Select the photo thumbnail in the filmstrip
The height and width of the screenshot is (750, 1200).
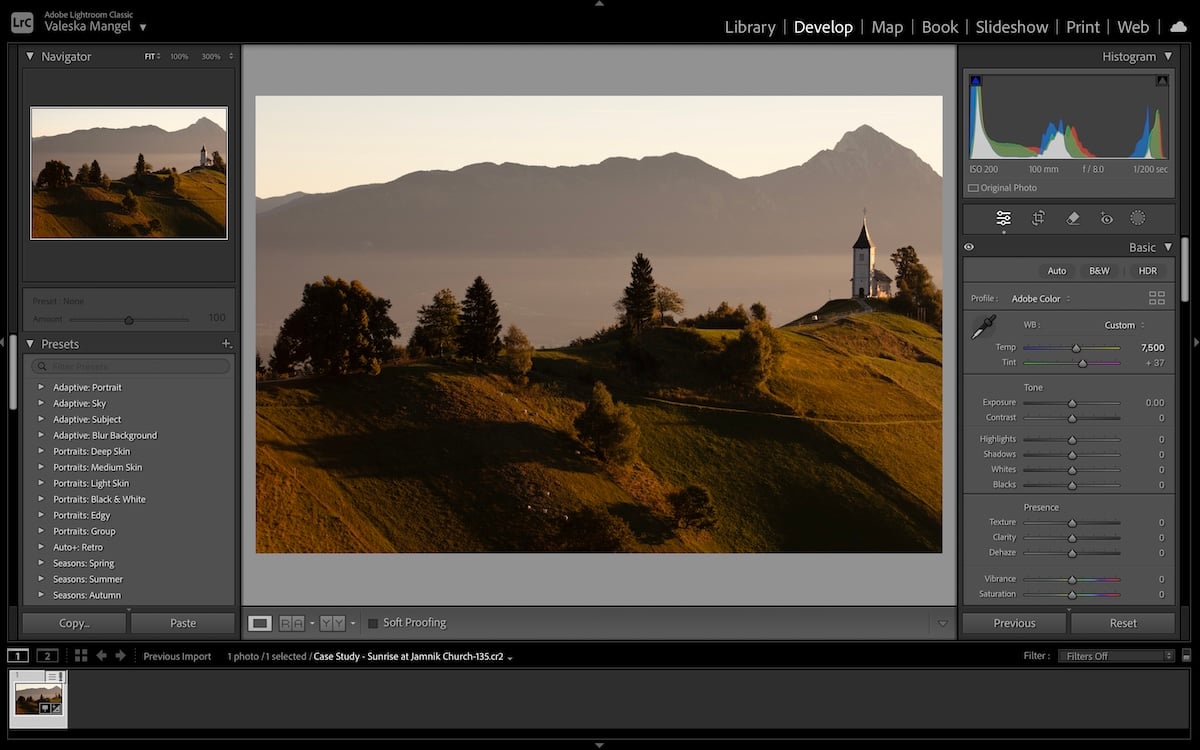point(40,700)
